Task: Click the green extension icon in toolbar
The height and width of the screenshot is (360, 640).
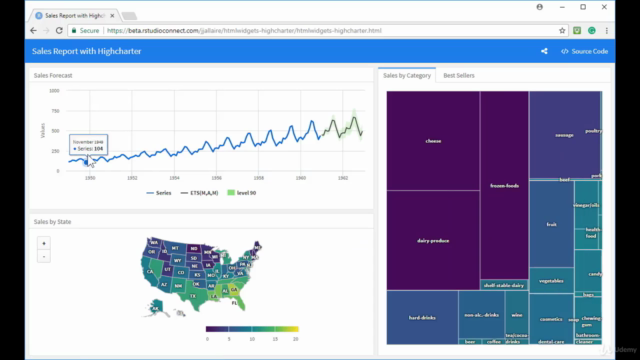Action: pyautogui.click(x=577, y=31)
